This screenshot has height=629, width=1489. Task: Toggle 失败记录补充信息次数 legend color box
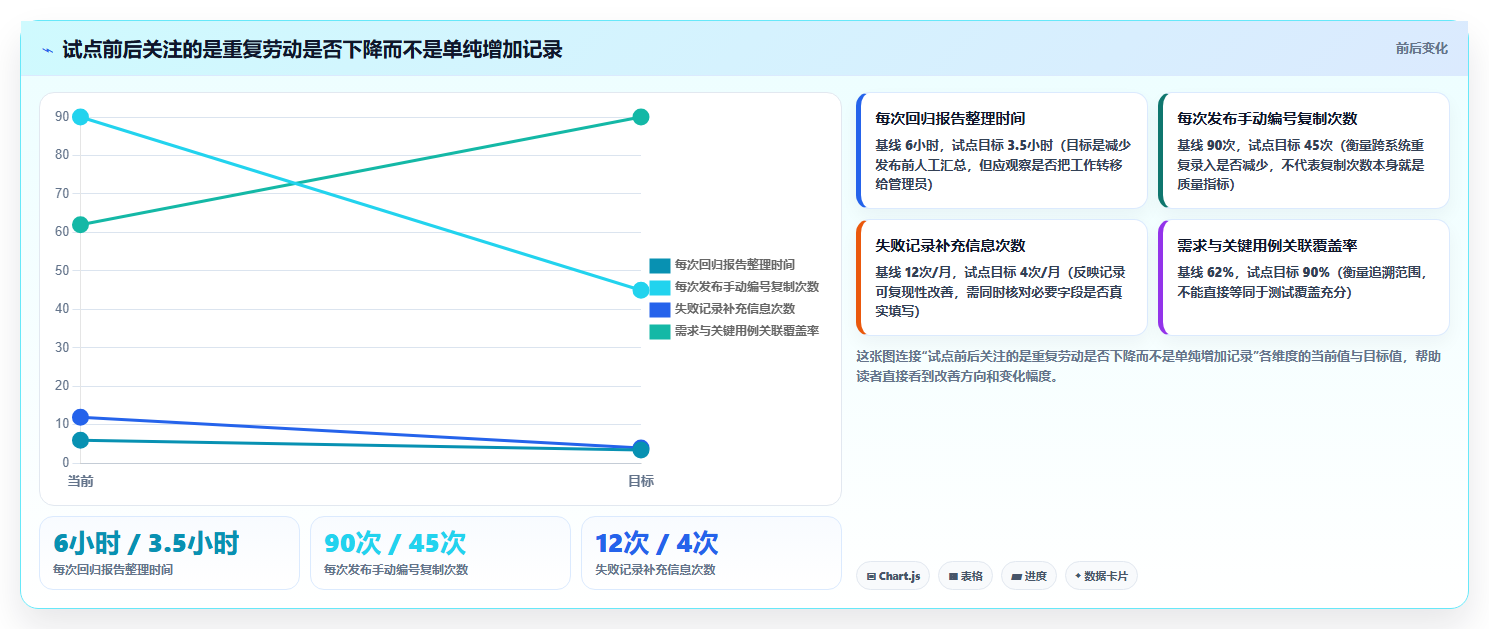[660, 309]
